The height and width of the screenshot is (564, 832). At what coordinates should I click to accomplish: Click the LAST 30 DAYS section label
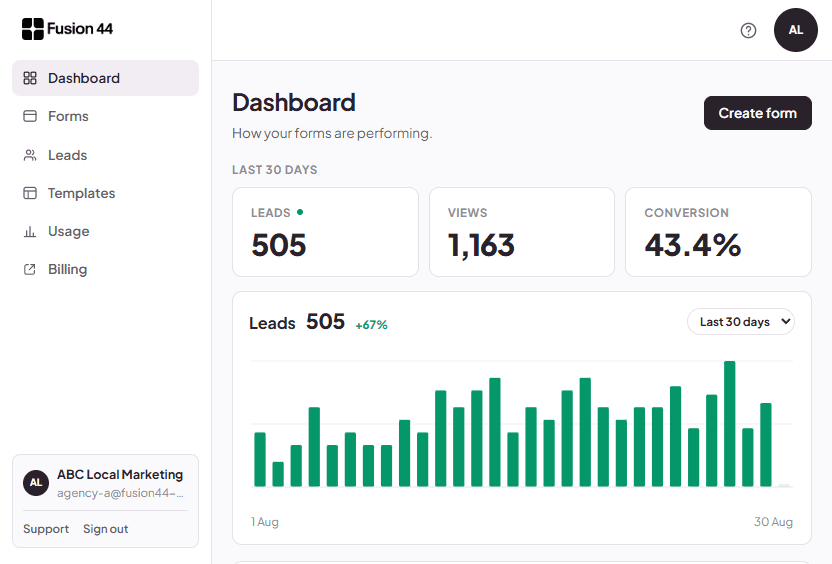pos(275,170)
